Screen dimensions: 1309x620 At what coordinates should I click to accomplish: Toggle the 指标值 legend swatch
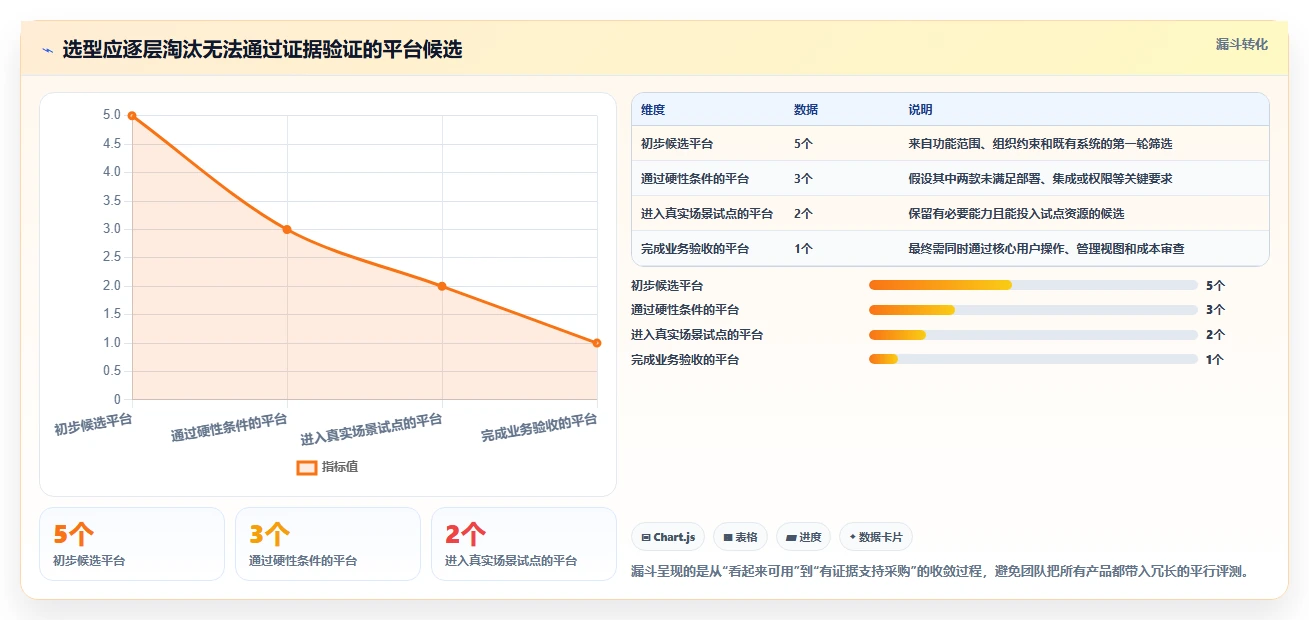click(x=307, y=467)
